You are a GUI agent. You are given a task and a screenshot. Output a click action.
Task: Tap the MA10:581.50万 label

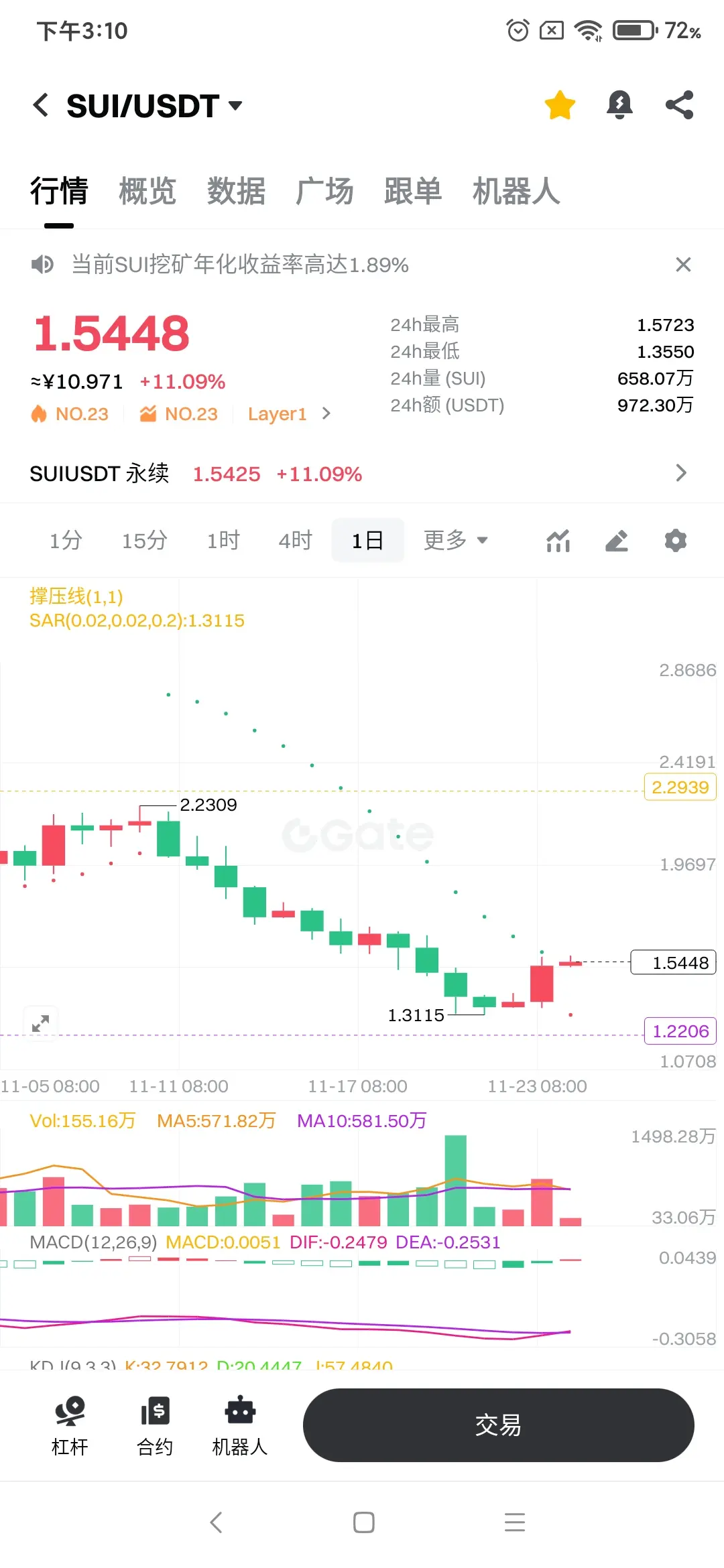(x=362, y=1120)
